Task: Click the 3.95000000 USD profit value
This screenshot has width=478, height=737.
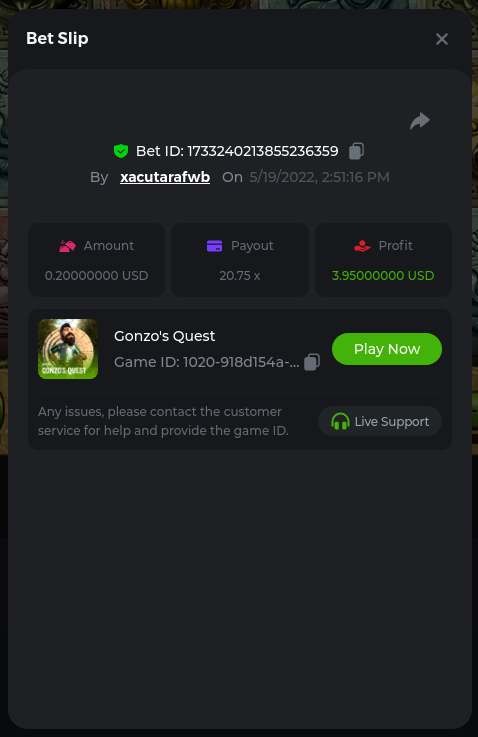Action: tap(383, 275)
